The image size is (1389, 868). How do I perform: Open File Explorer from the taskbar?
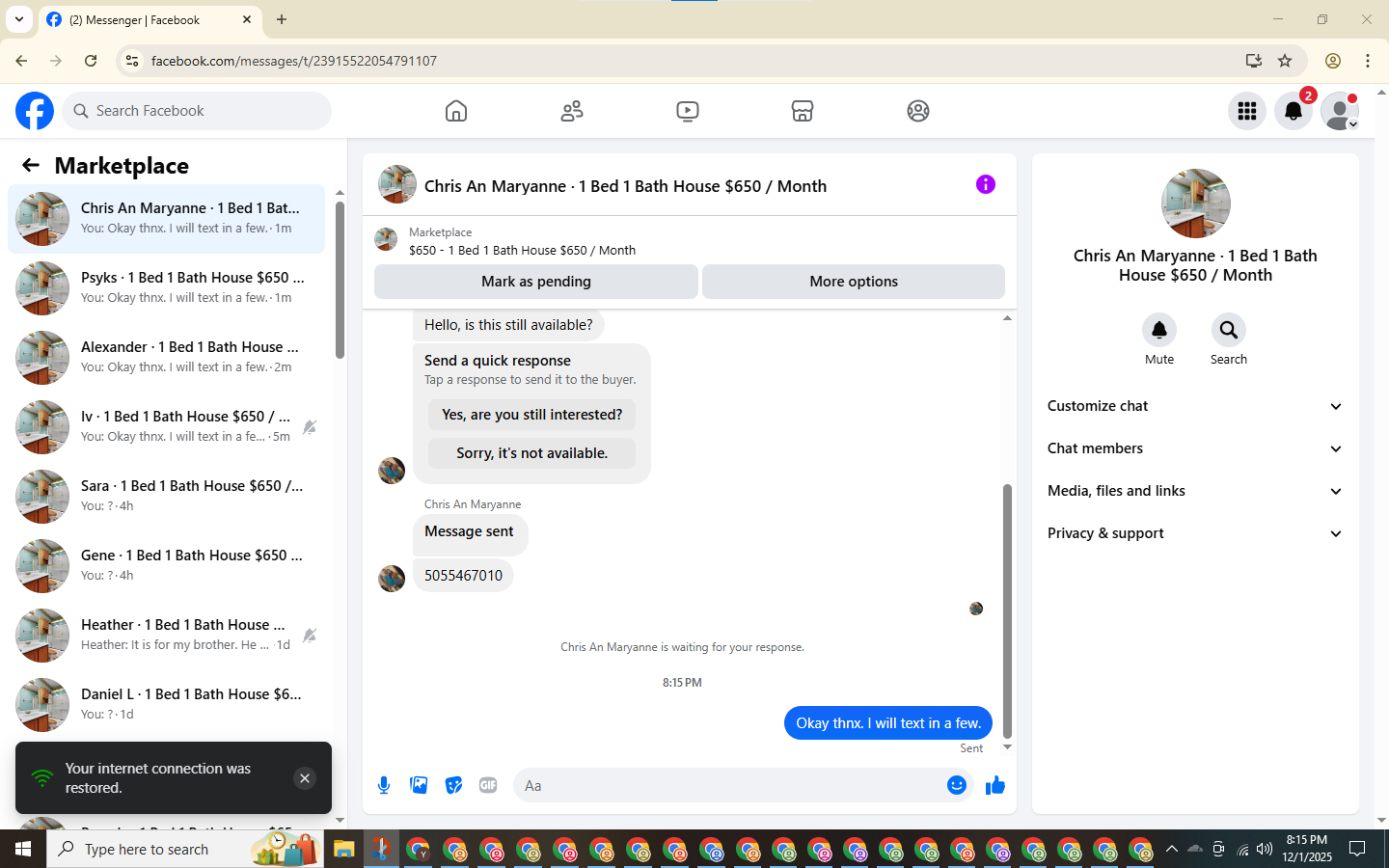(344, 849)
